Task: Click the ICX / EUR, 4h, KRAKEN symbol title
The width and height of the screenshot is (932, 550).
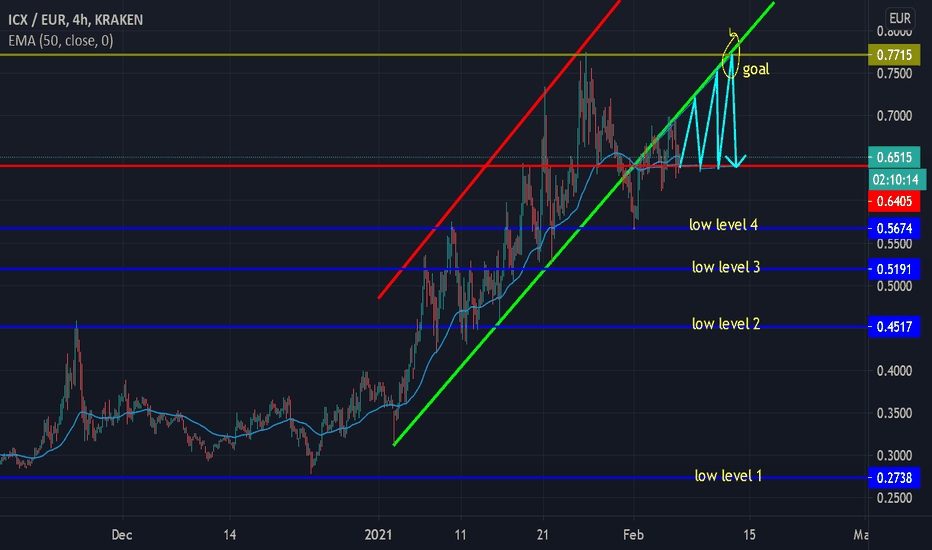Action: coord(75,20)
